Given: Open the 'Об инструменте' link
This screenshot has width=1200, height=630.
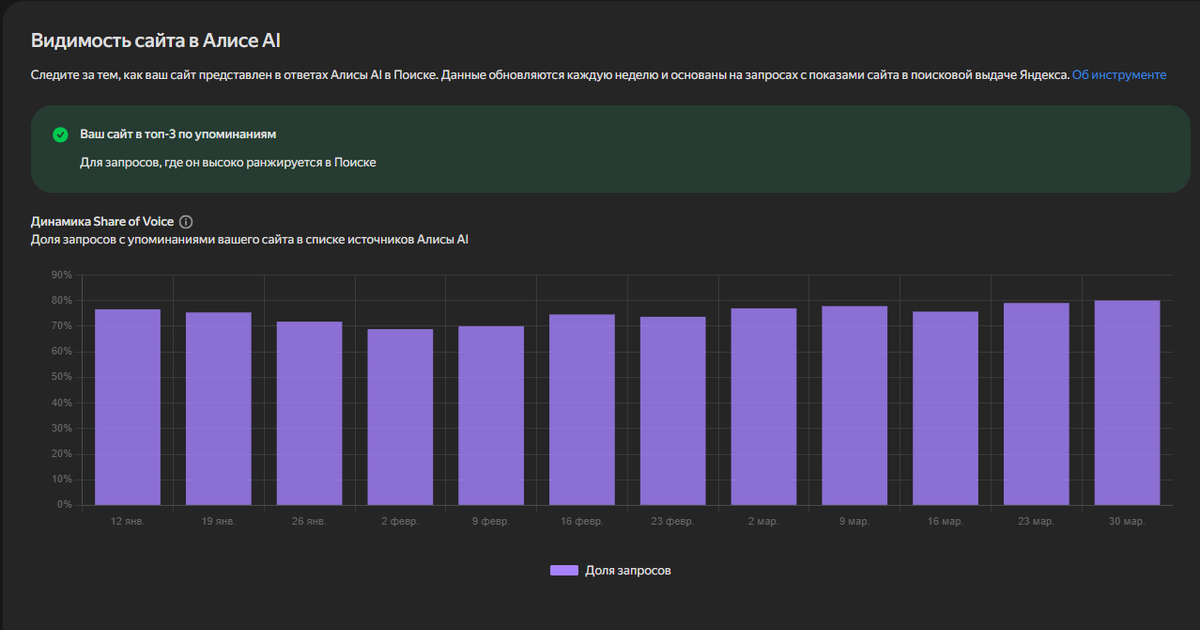Looking at the screenshot, I should (x=1119, y=75).
